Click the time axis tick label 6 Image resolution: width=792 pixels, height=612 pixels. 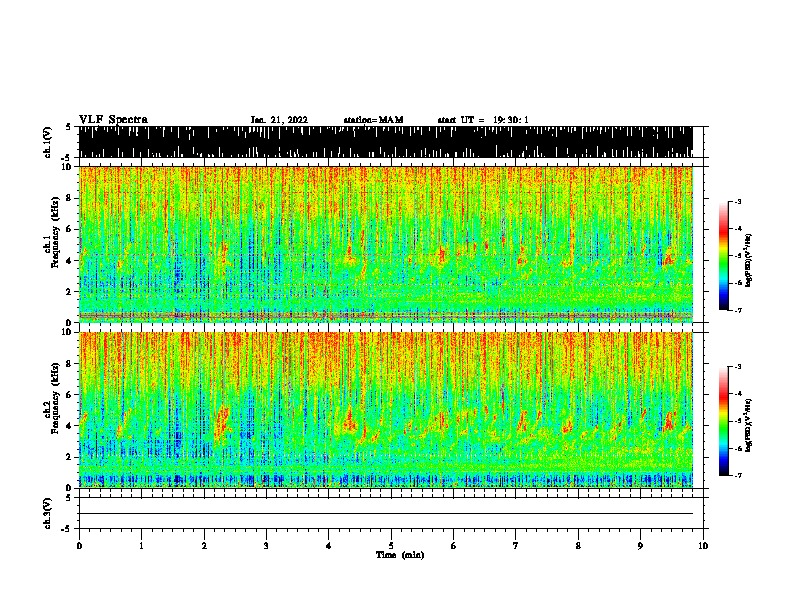454,546
